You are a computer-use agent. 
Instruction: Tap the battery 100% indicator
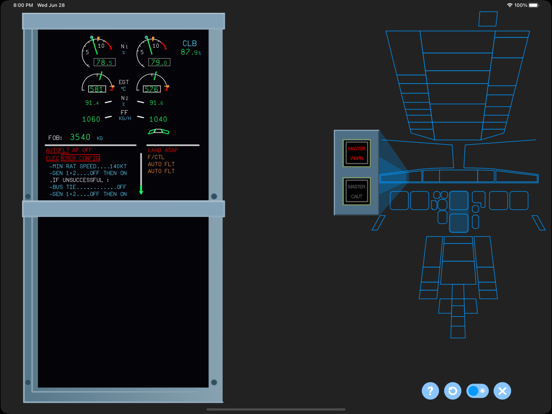(526, 5)
